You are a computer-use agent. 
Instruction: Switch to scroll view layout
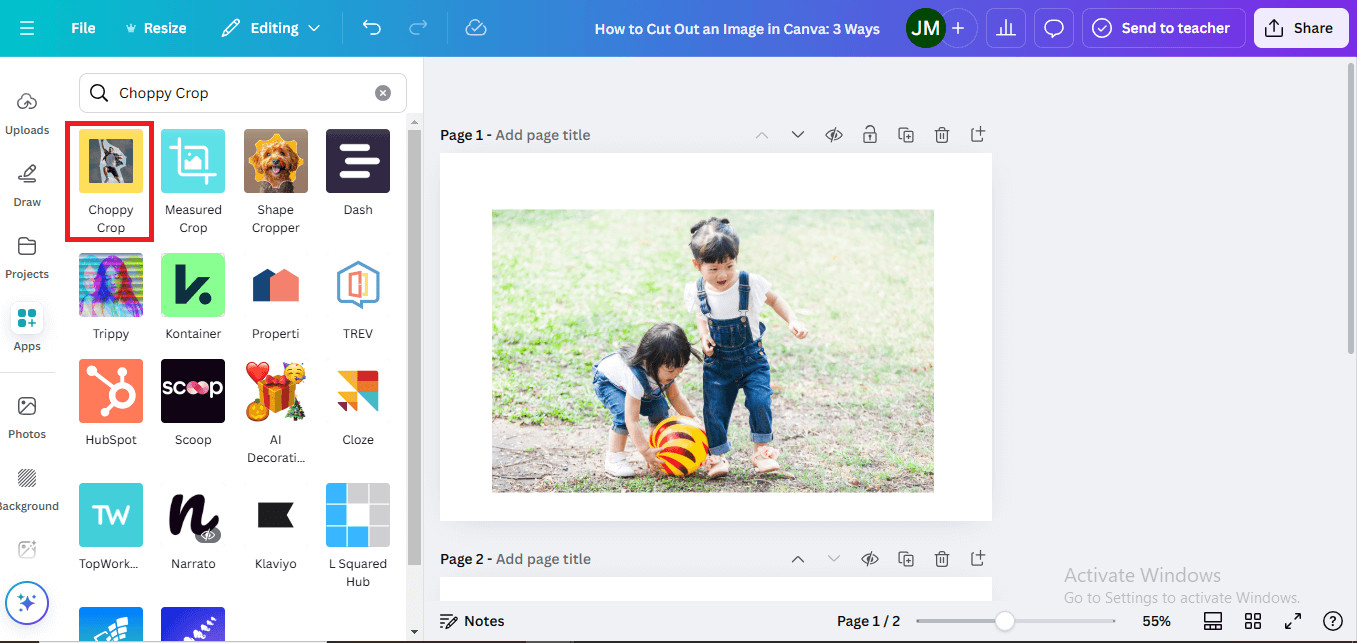coord(1213,621)
